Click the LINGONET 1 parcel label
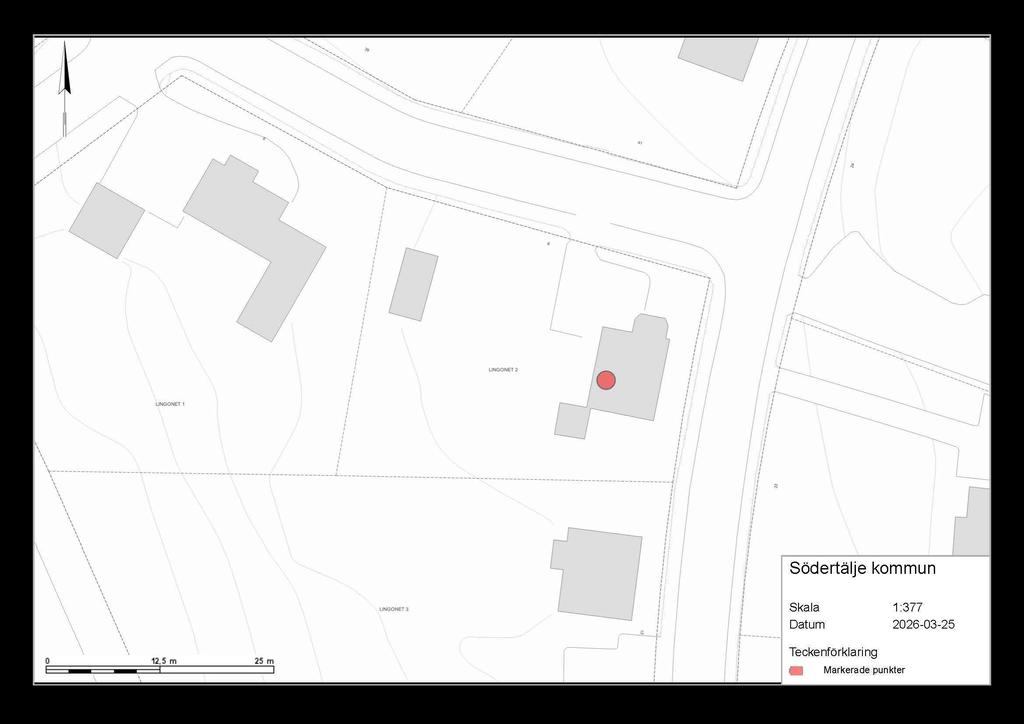This screenshot has width=1024, height=724. [x=170, y=404]
